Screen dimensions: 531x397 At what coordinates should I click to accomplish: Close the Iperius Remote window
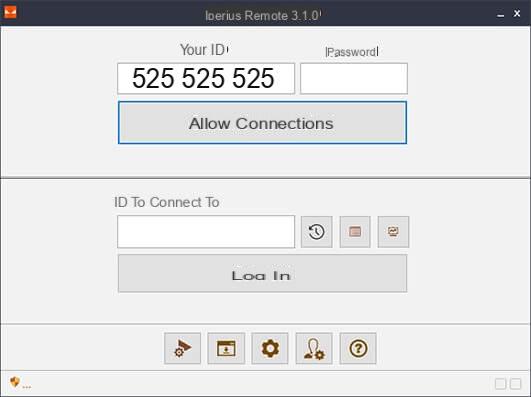(x=517, y=14)
